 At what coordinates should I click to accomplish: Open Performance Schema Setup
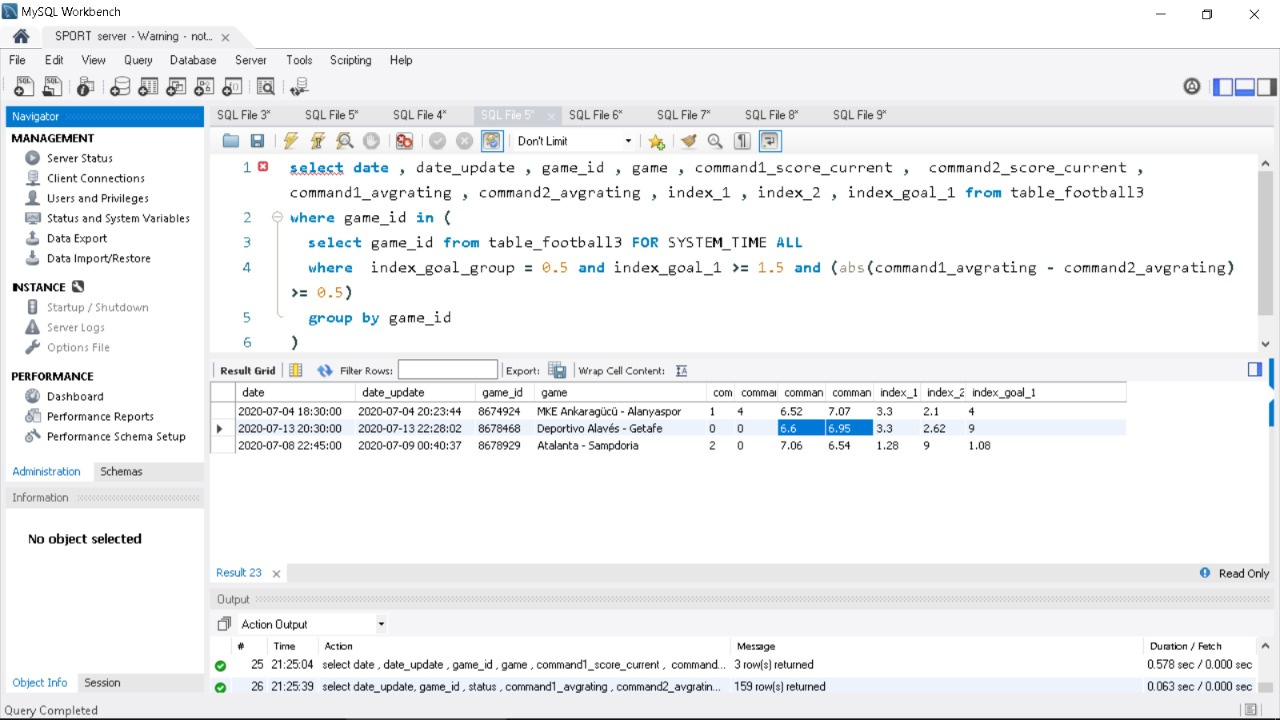[x=116, y=436]
